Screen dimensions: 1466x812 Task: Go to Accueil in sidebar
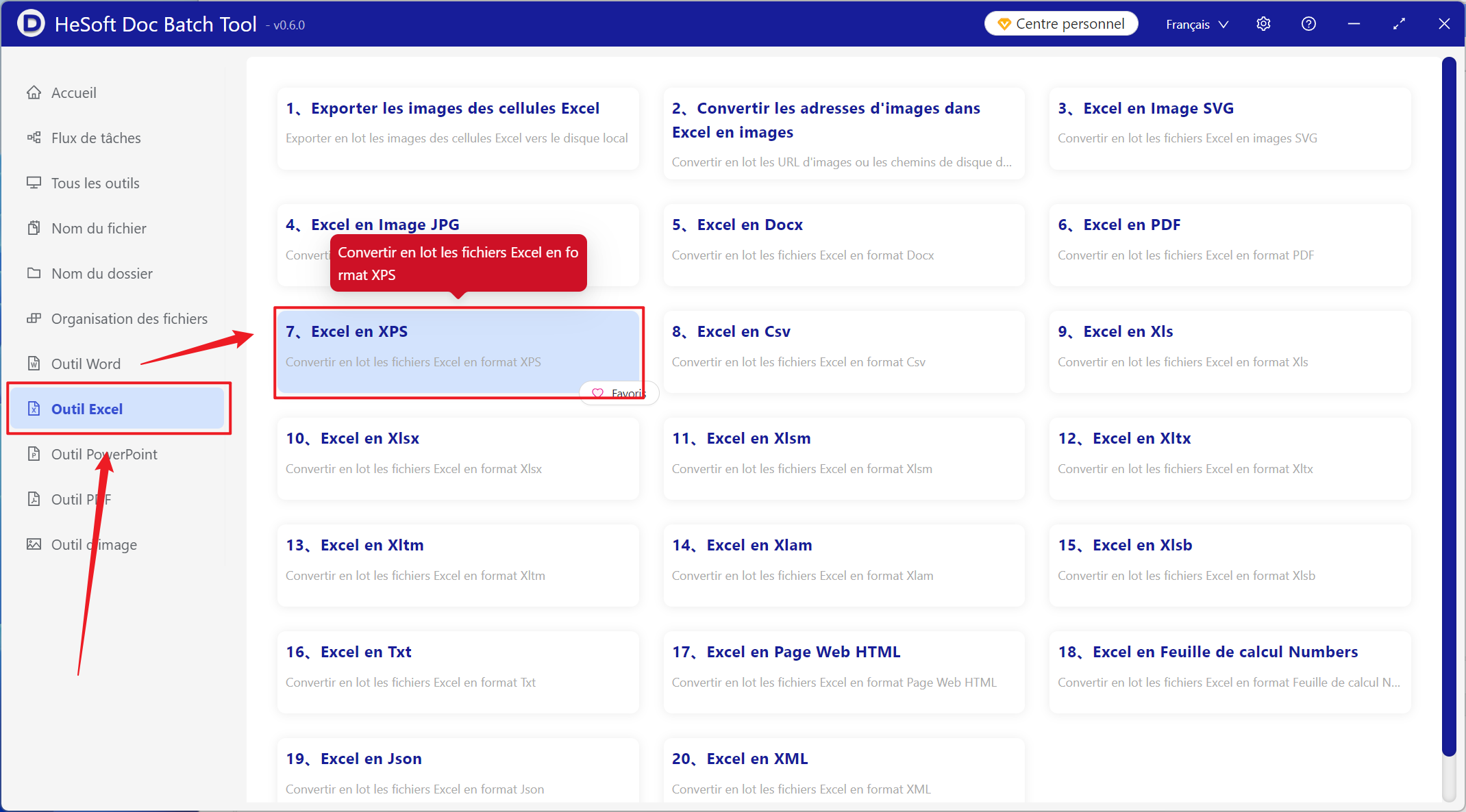(x=118, y=92)
